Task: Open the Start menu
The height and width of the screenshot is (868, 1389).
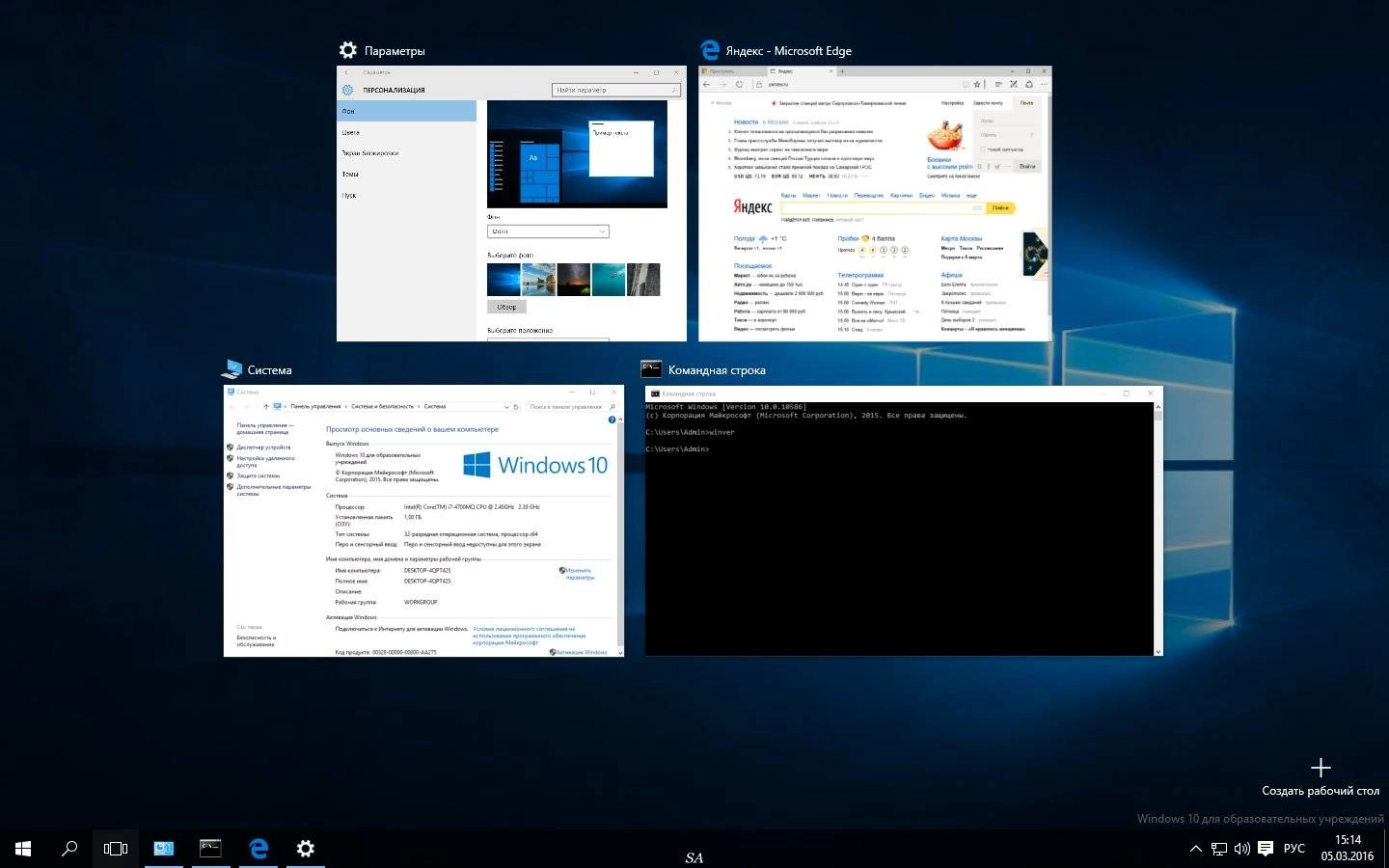Action: 23,849
